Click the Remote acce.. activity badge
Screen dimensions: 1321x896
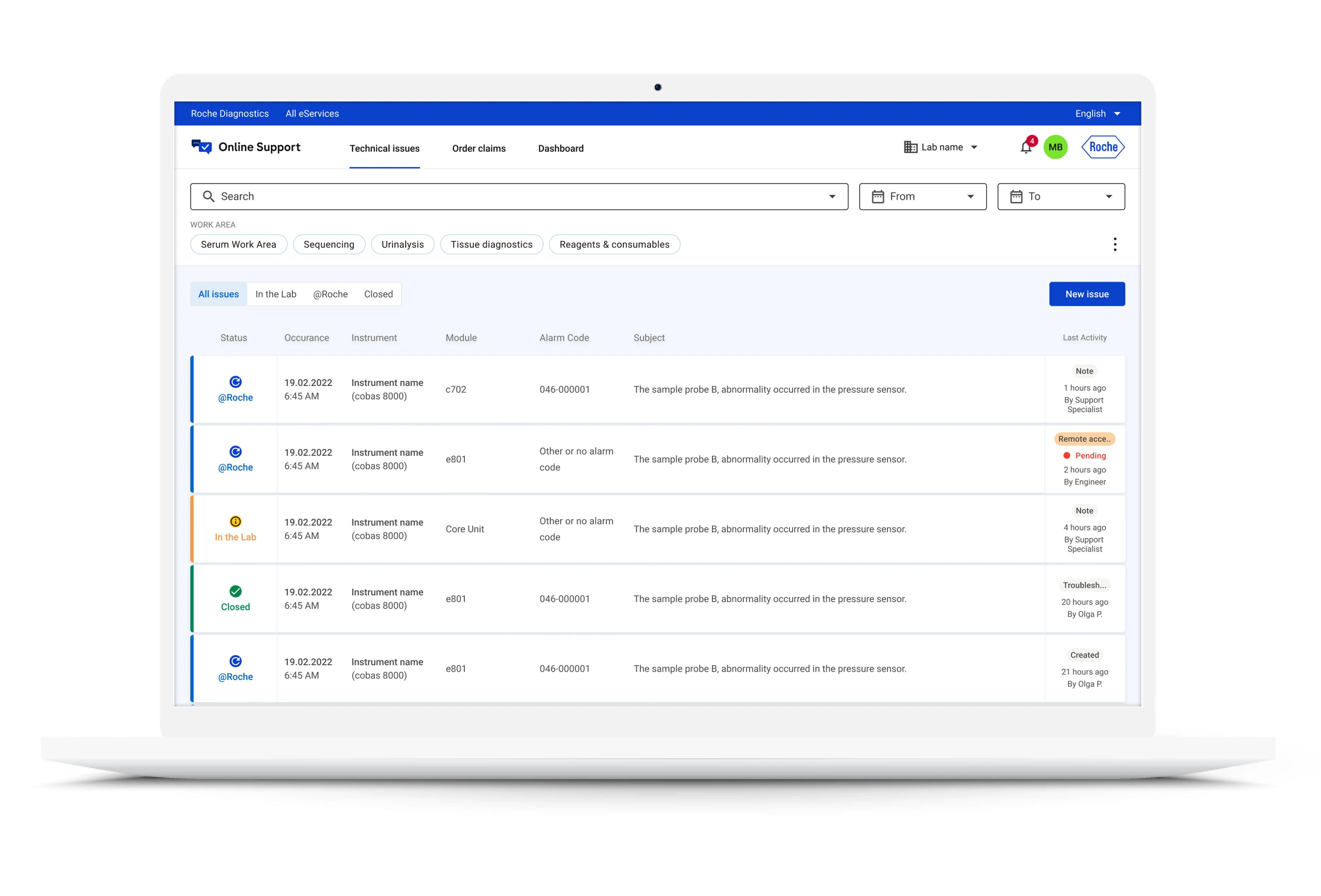click(1085, 439)
